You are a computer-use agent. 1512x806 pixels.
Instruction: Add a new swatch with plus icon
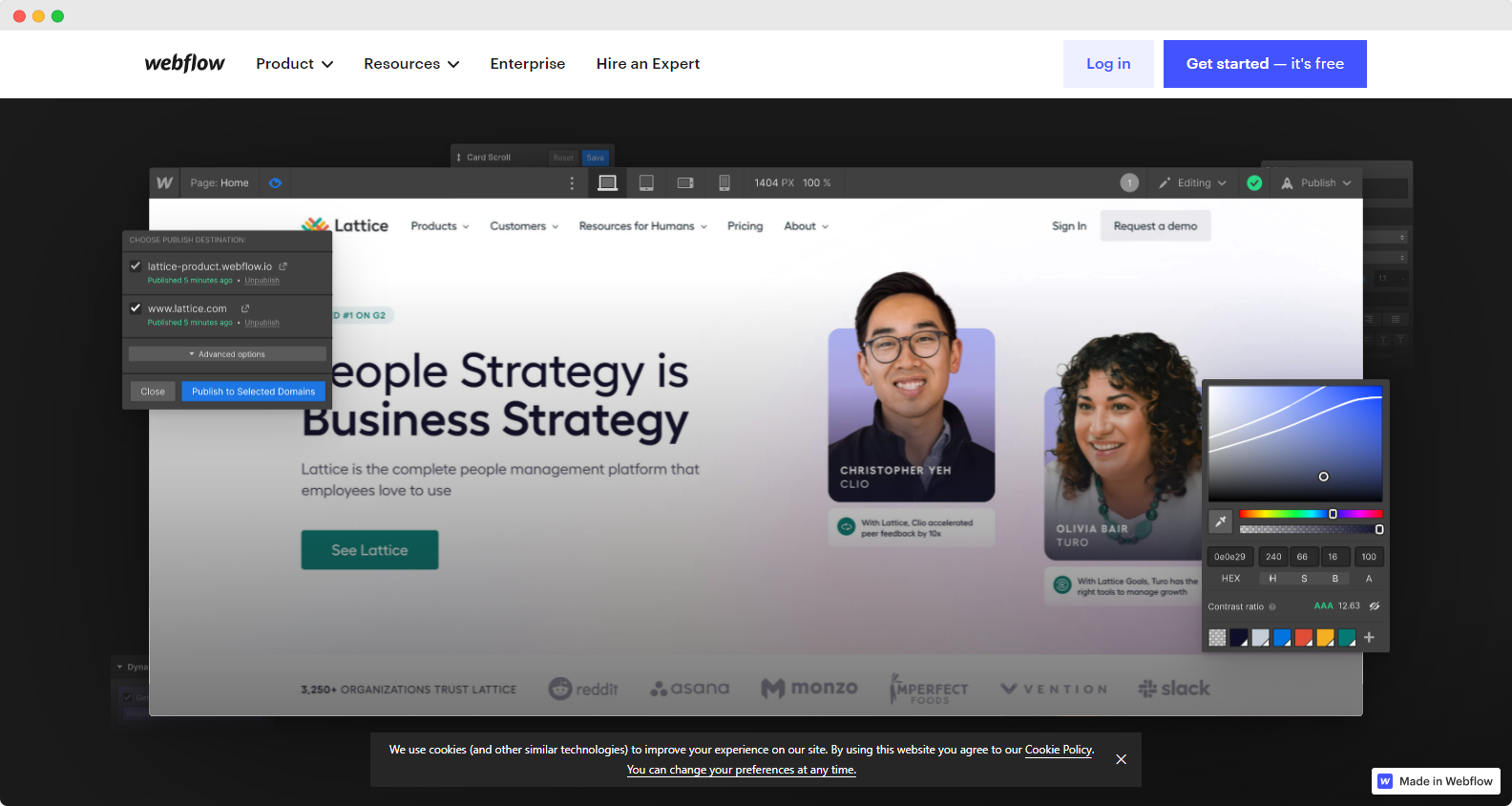click(x=1369, y=637)
